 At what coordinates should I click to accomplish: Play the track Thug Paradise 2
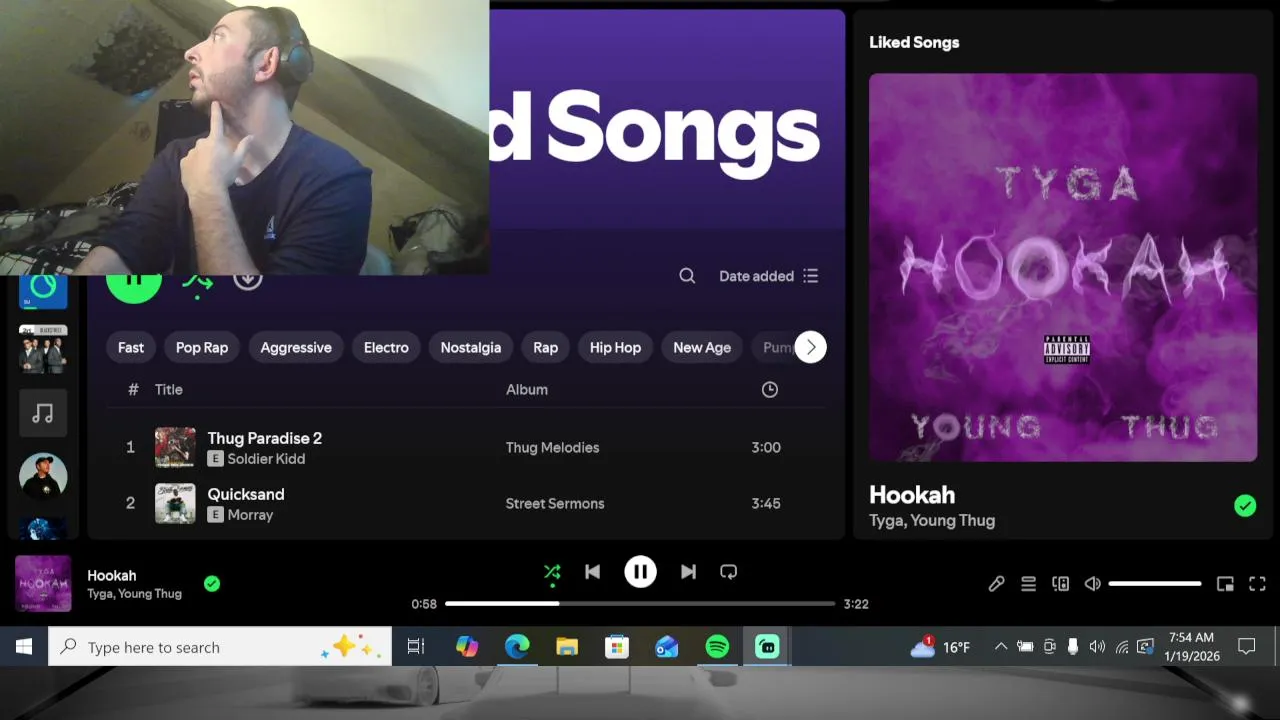pos(265,438)
